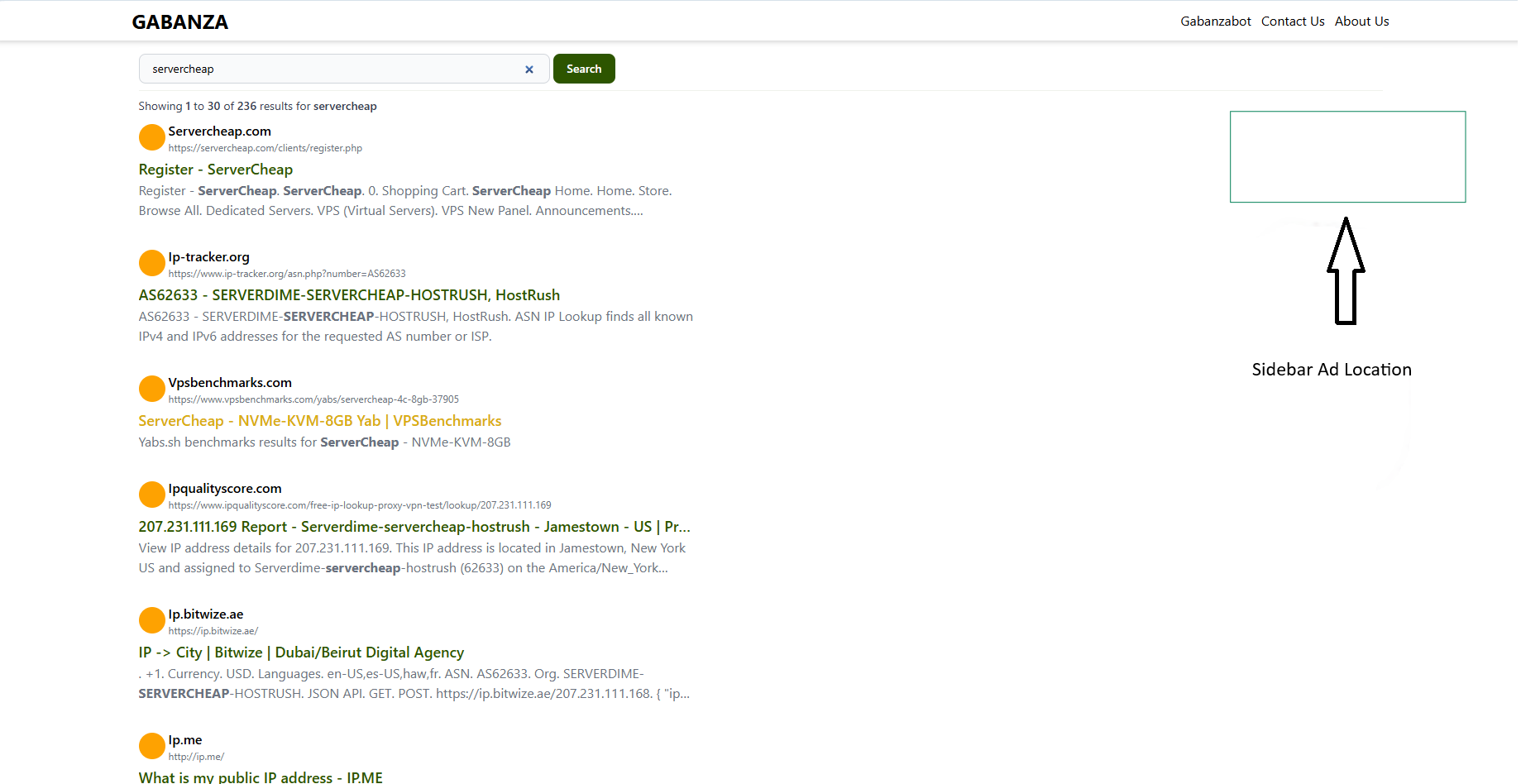Screen dimensions: 1521x784
Task: Click the orange favicon next to Ip-tracker.org
Action: pyautogui.click(x=152, y=263)
